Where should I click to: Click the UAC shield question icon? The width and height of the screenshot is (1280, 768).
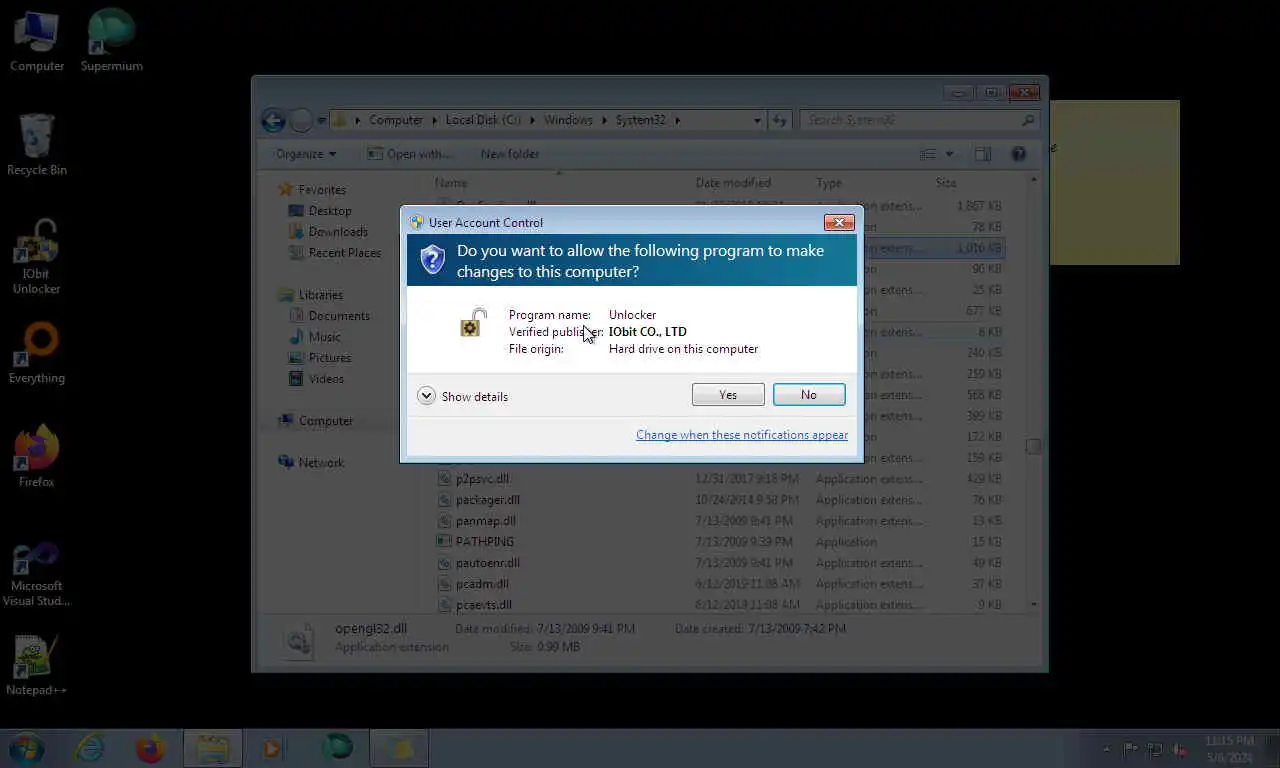coord(432,260)
